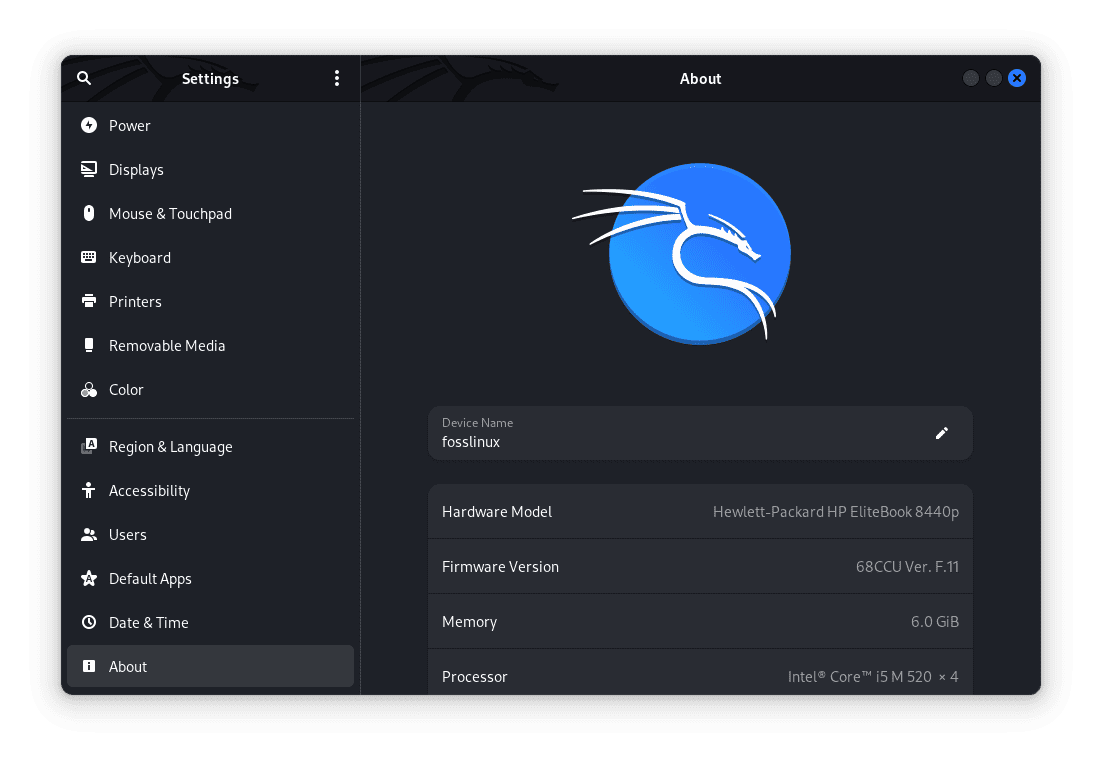This screenshot has height=762, width=1102.
Task: Click the Processor label
Action: (474, 677)
